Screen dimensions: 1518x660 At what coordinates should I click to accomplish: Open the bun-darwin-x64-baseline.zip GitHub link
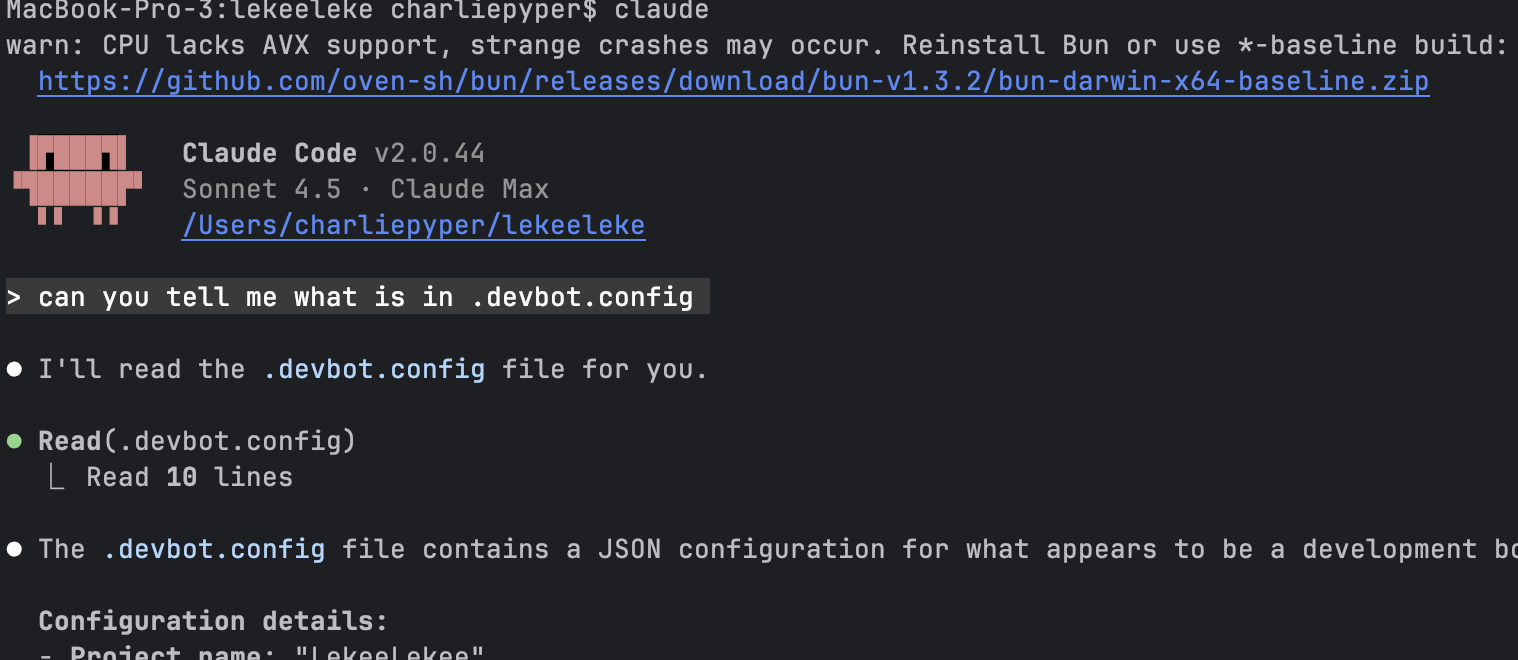pos(733,81)
